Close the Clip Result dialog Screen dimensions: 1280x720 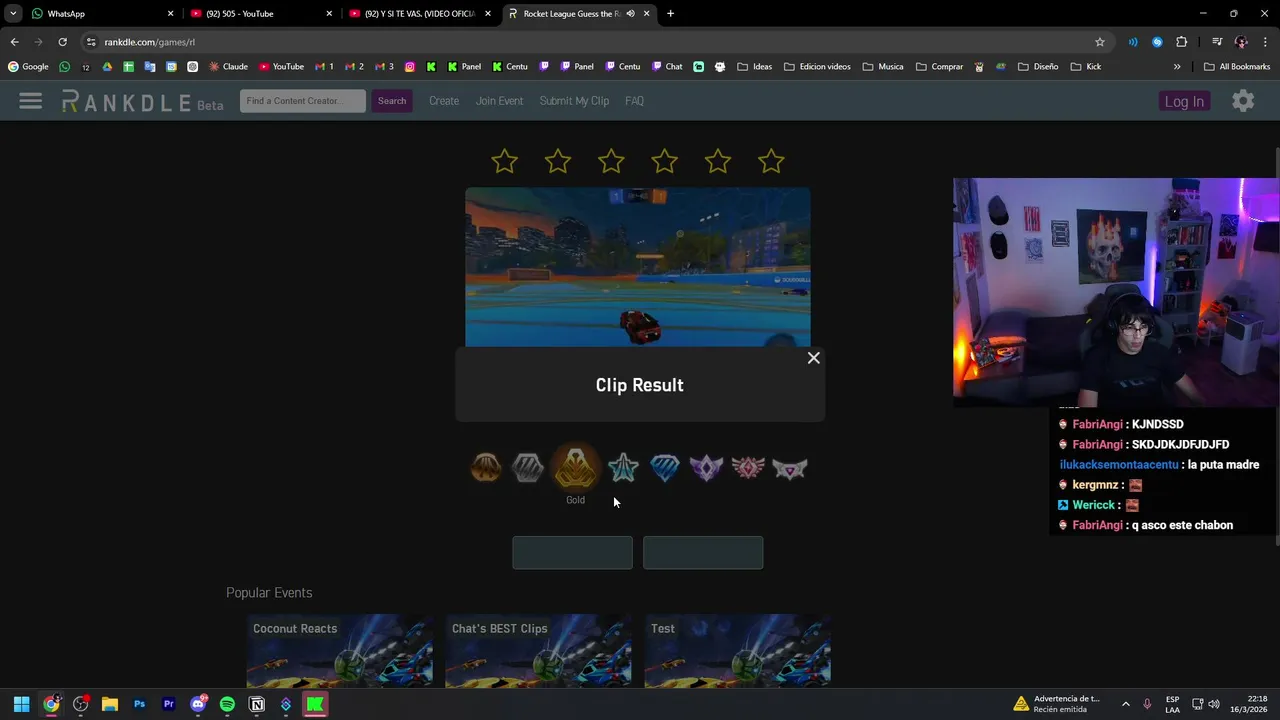[814, 358]
